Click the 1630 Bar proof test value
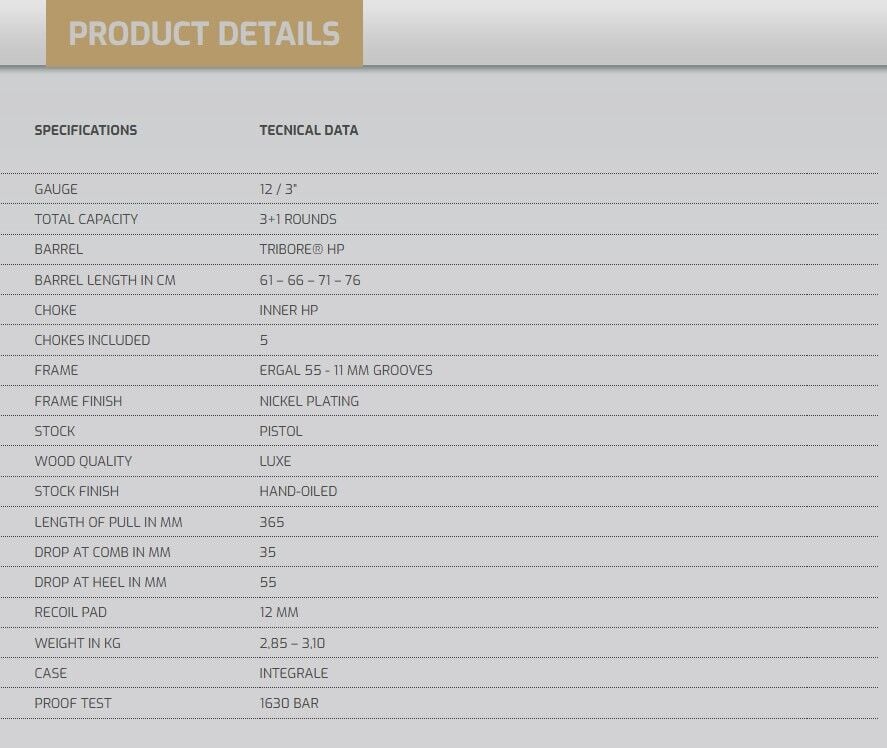Screen dimensions: 887x748 pos(289,703)
